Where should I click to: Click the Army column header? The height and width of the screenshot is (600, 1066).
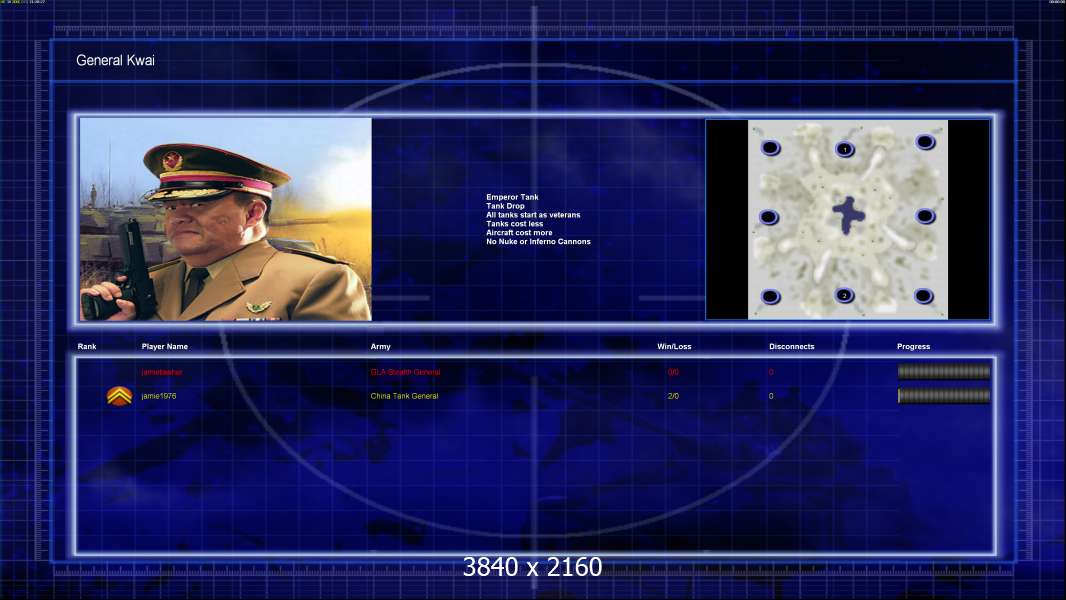pyautogui.click(x=381, y=347)
